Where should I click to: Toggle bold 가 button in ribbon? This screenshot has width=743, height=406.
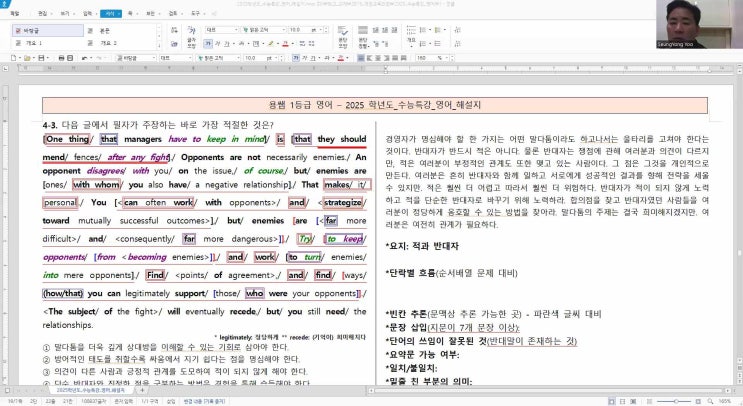tap(210, 44)
